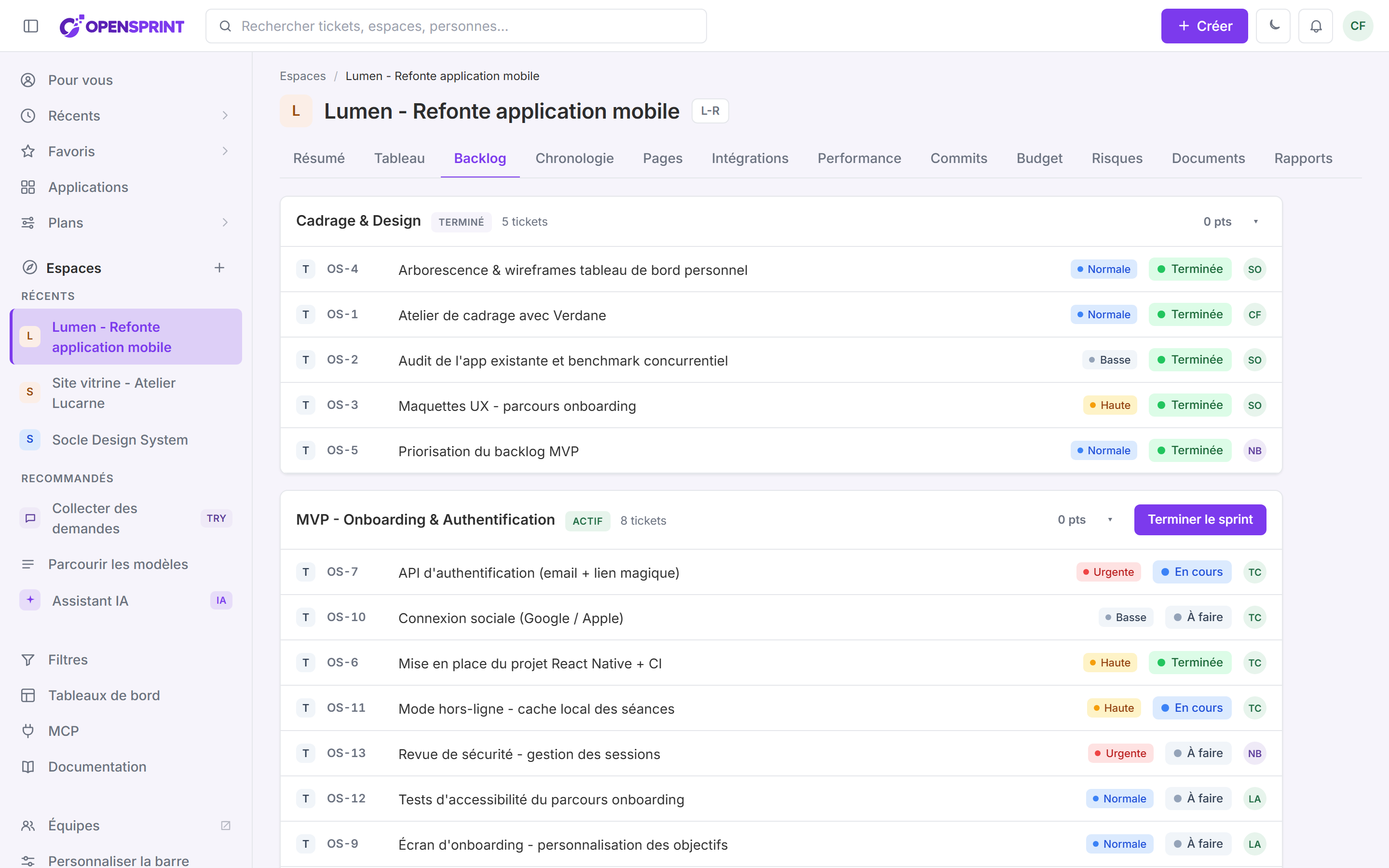
Task: Click Terminer le sprint button
Action: coord(1199,519)
